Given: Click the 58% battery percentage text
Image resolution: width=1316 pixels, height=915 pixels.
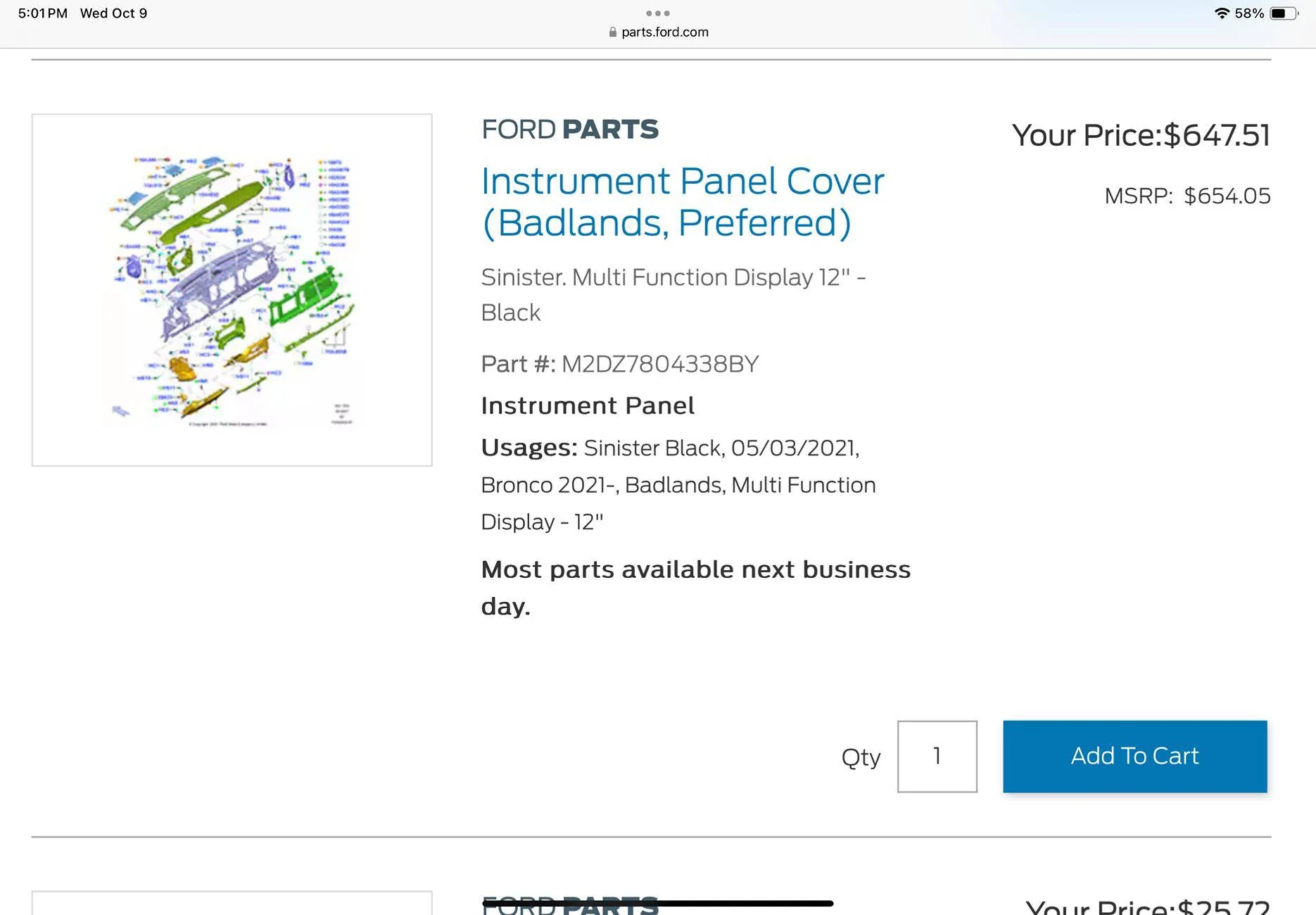Looking at the screenshot, I should coord(1249,13).
